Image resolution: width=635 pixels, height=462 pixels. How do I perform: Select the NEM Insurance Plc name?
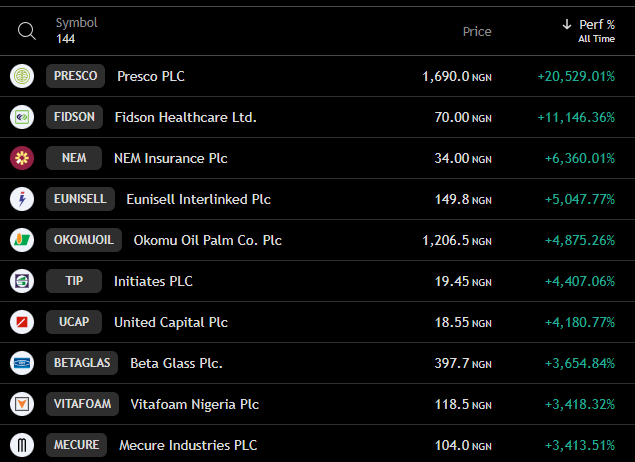(170, 158)
